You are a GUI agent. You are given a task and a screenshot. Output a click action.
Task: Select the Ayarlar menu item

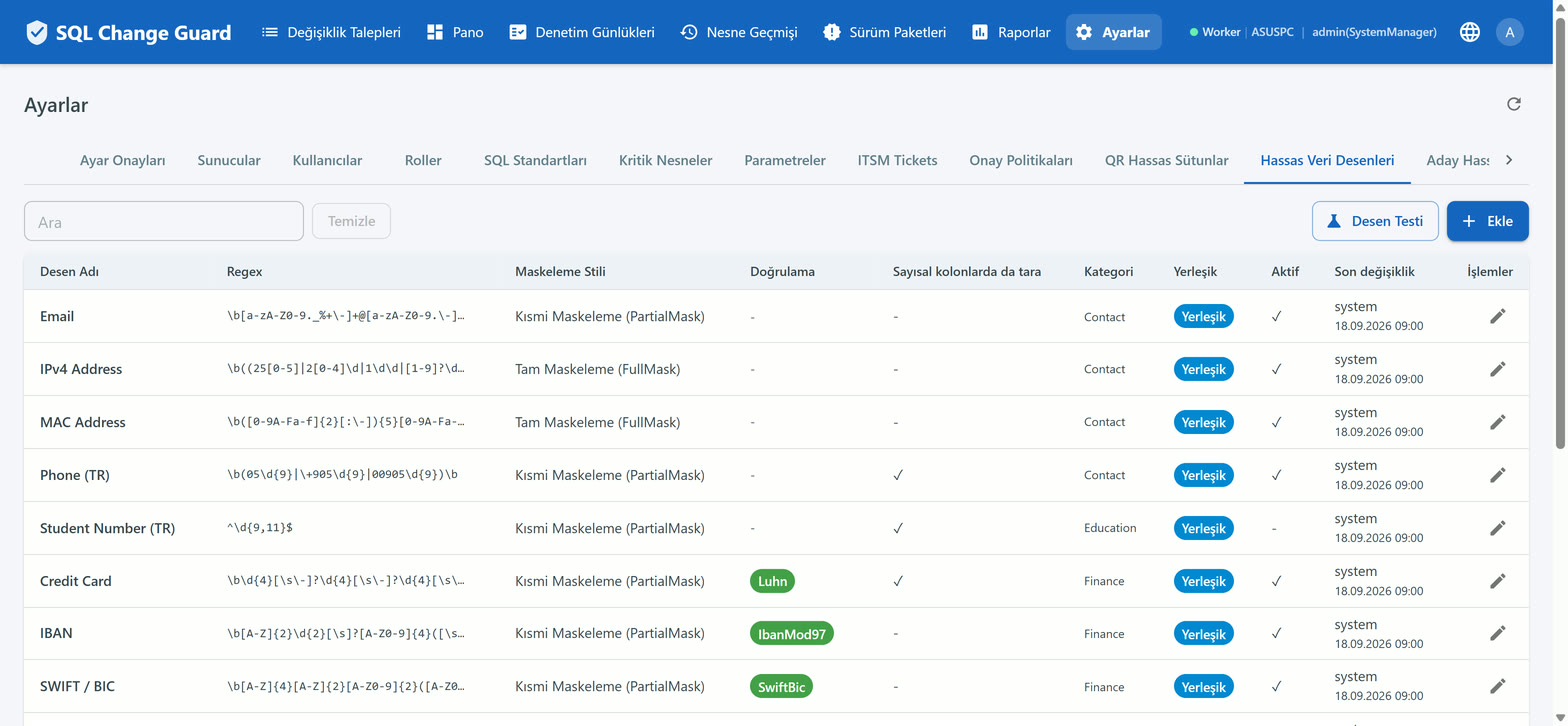(x=1113, y=32)
